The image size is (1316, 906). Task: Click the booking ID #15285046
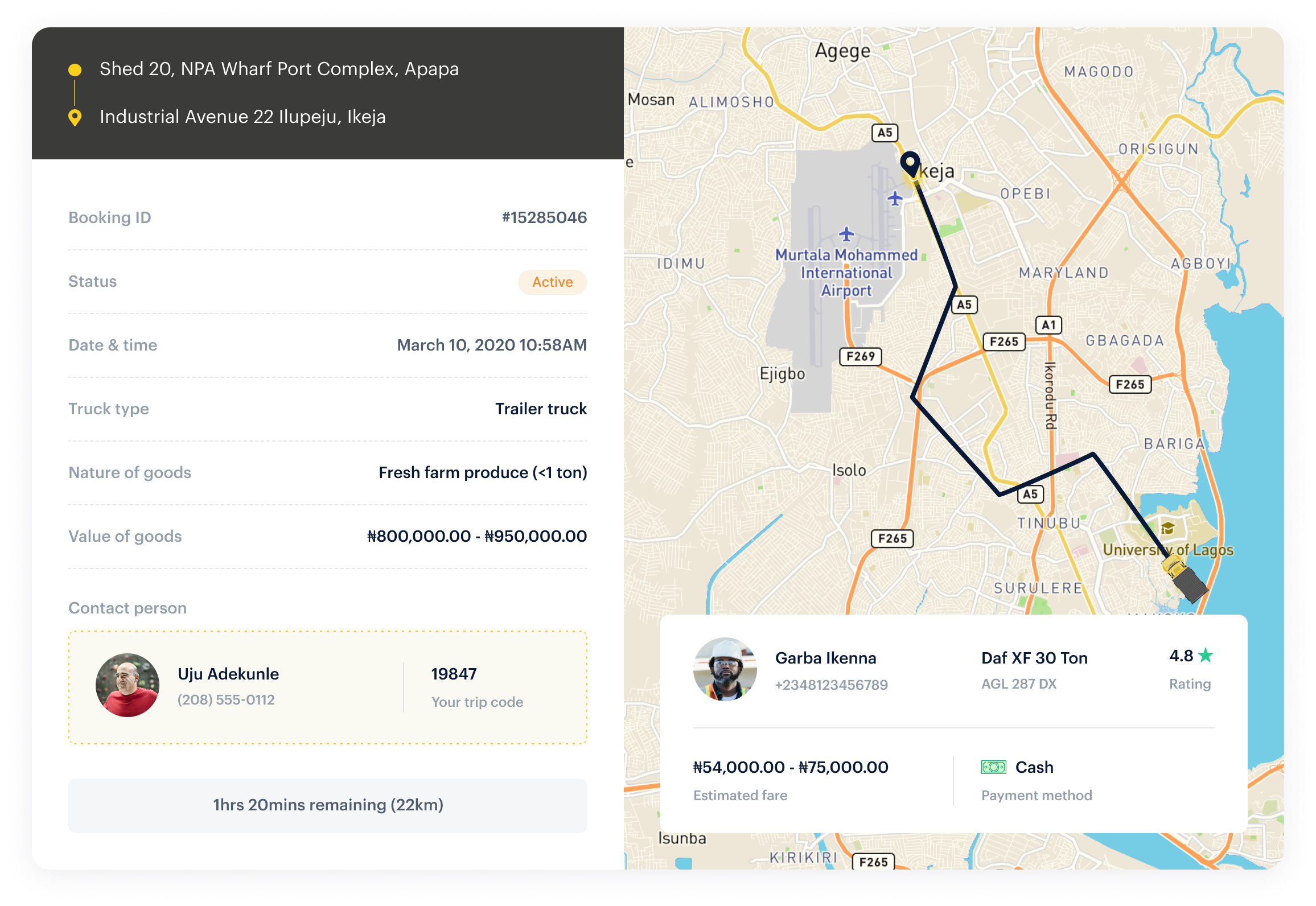(544, 217)
